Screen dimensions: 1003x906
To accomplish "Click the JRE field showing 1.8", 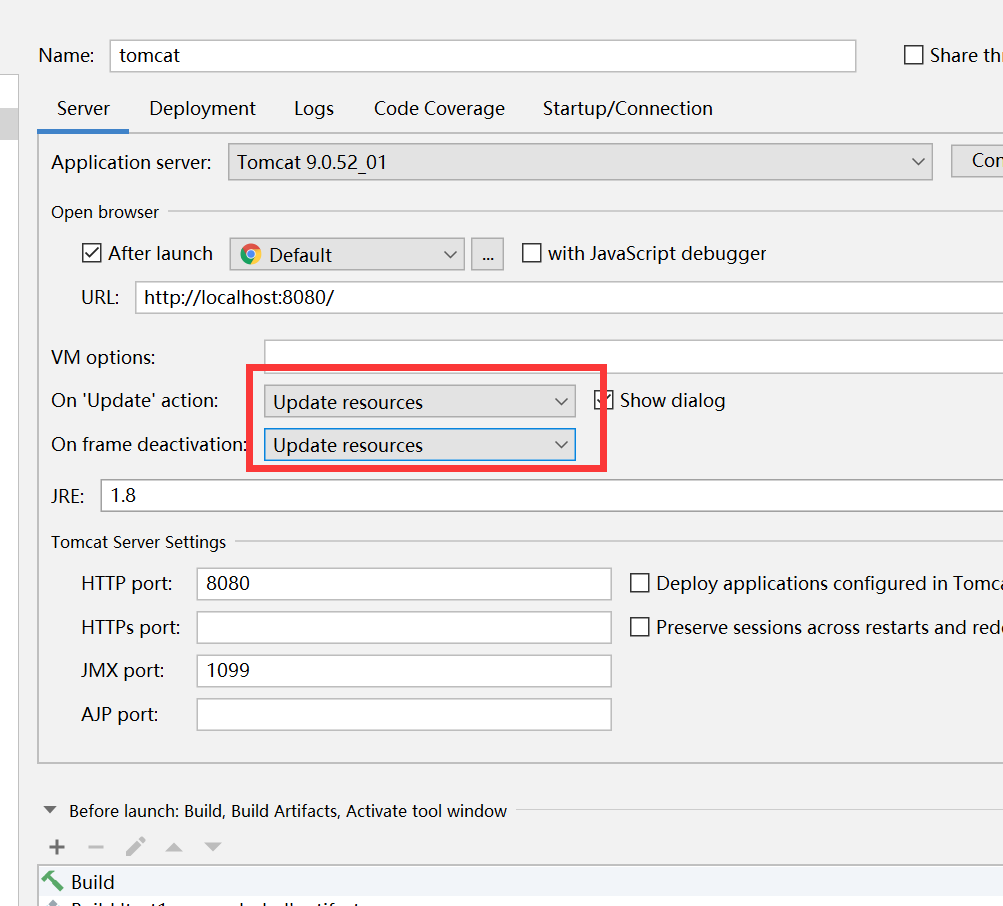I will pyautogui.click(x=552, y=495).
